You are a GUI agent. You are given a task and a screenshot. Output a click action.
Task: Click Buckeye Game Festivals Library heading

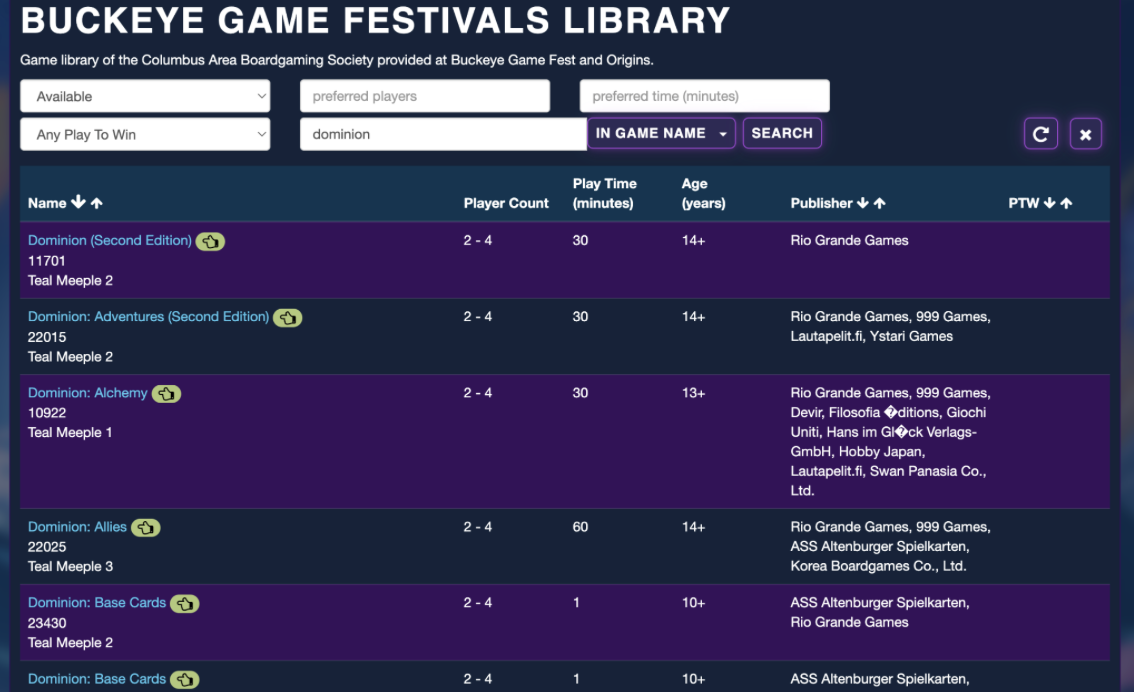[375, 20]
